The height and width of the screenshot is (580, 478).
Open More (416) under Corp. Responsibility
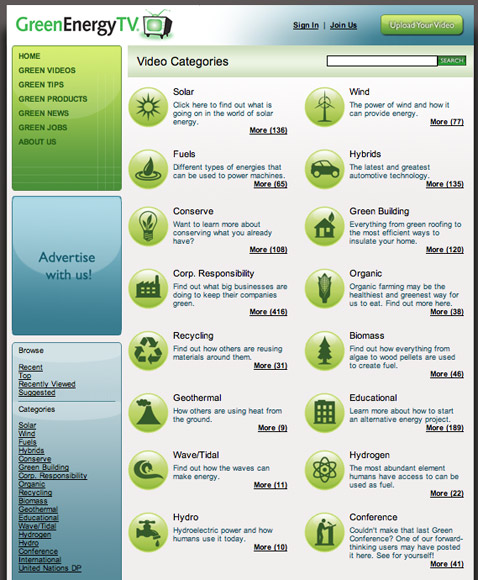click(x=268, y=312)
